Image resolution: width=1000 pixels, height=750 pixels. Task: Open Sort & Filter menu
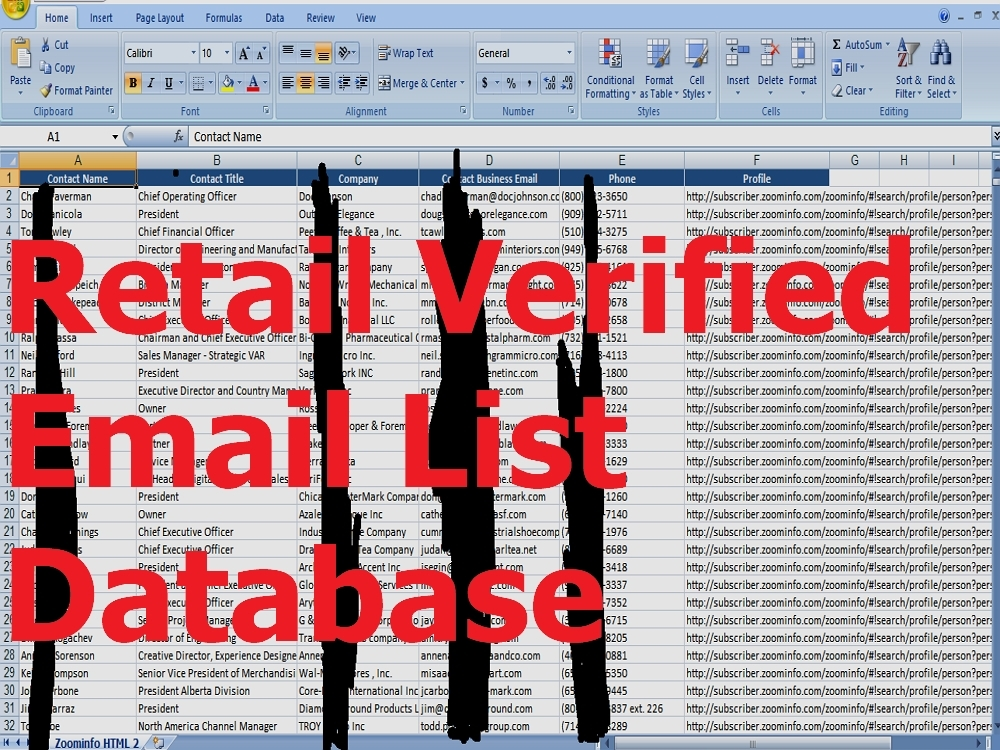click(x=908, y=68)
